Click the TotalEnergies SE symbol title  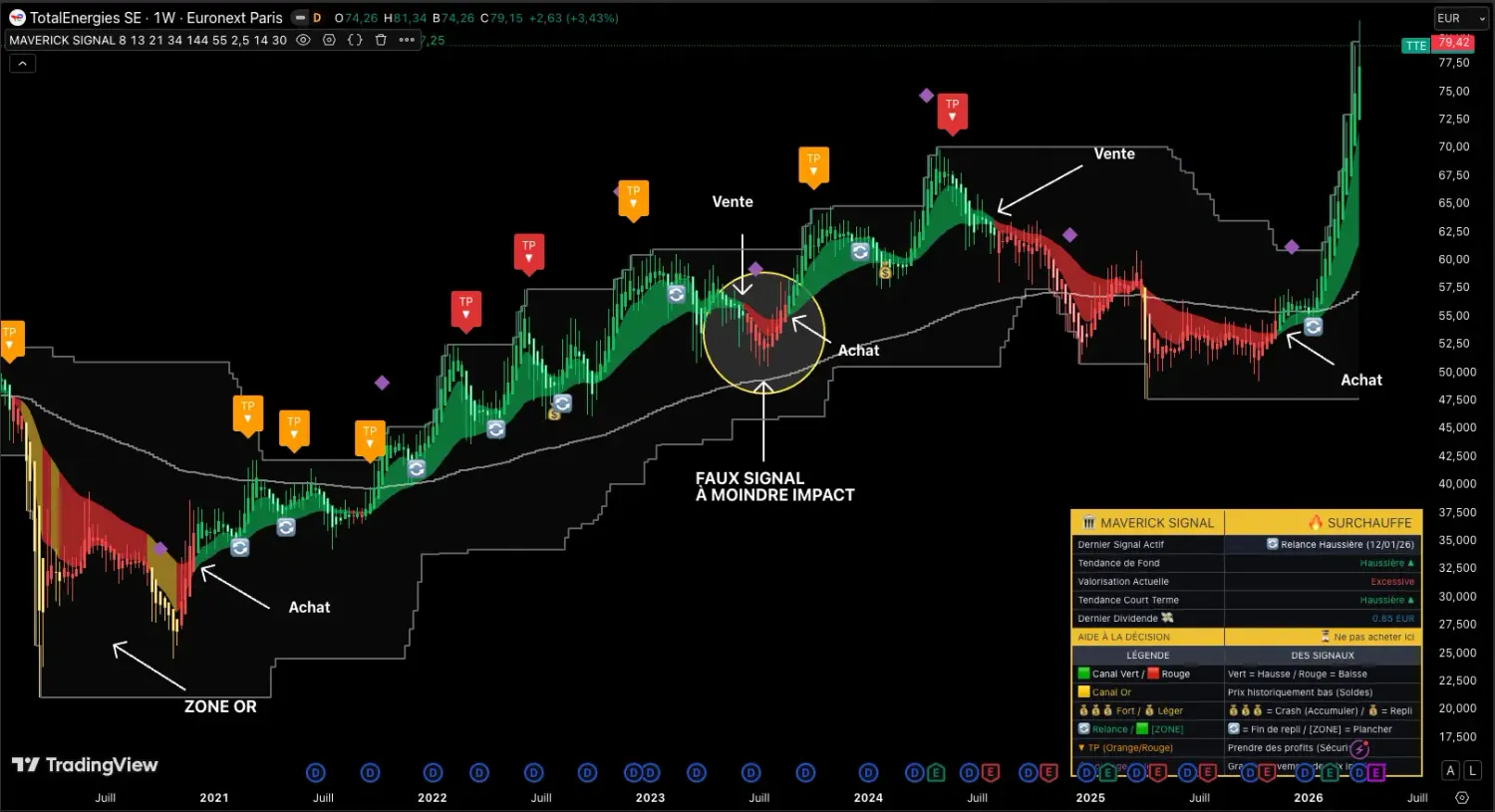[x=86, y=18]
